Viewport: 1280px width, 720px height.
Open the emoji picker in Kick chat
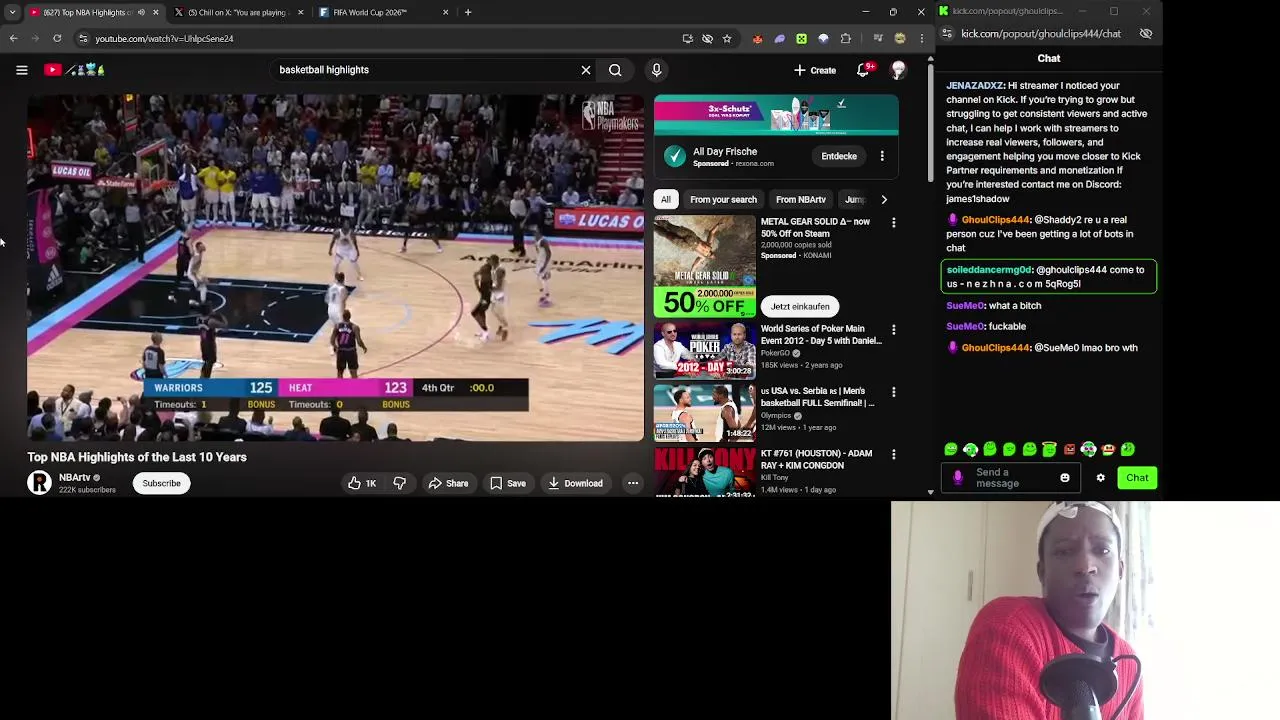pyautogui.click(x=1065, y=478)
